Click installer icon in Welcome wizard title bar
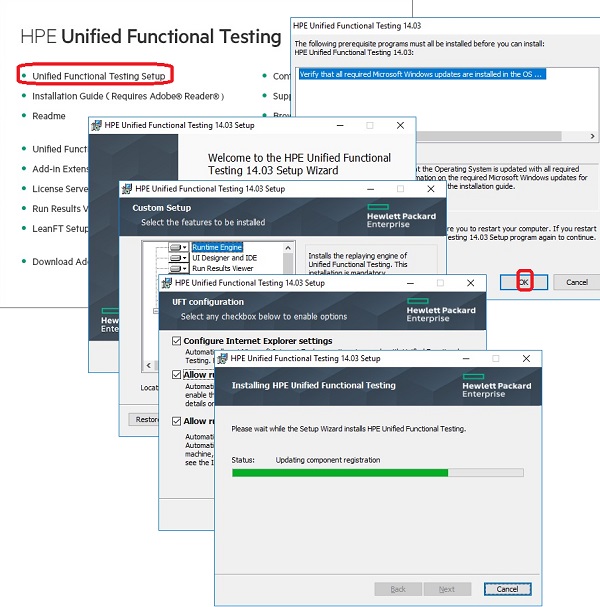 click(96, 125)
